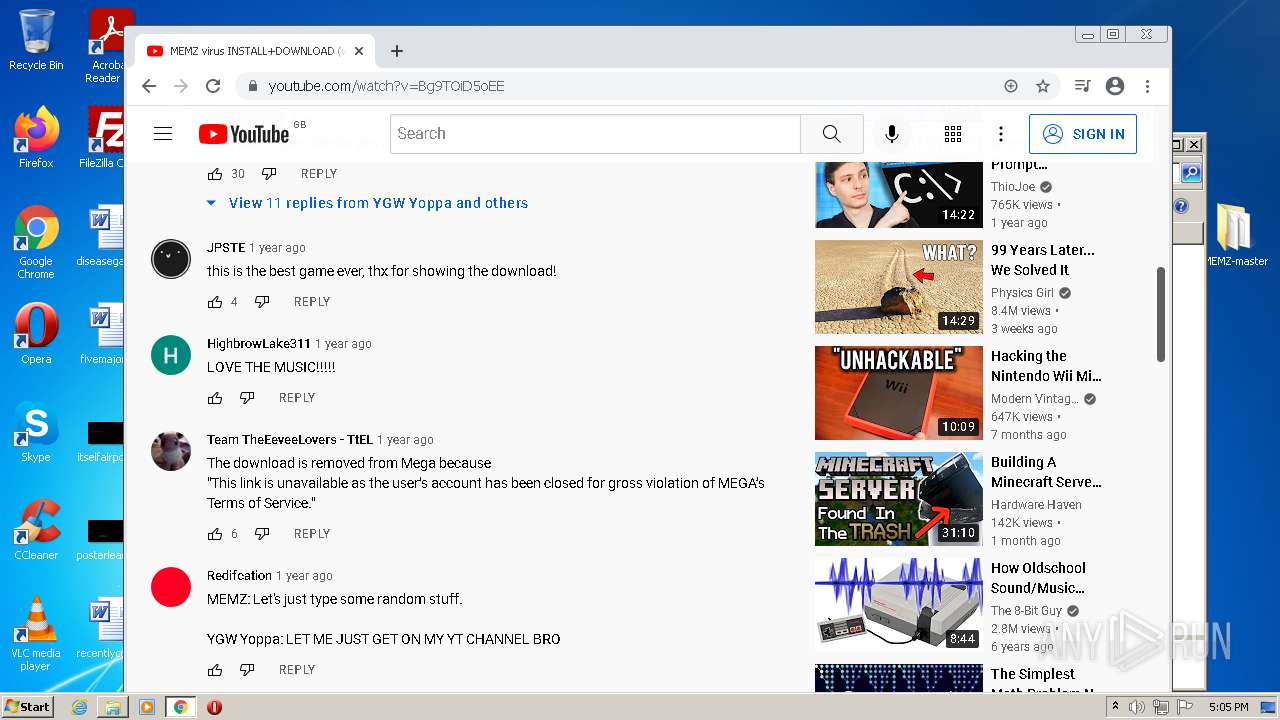Open Firefox desktop shortcut
The image size is (1280, 720).
click(36, 138)
